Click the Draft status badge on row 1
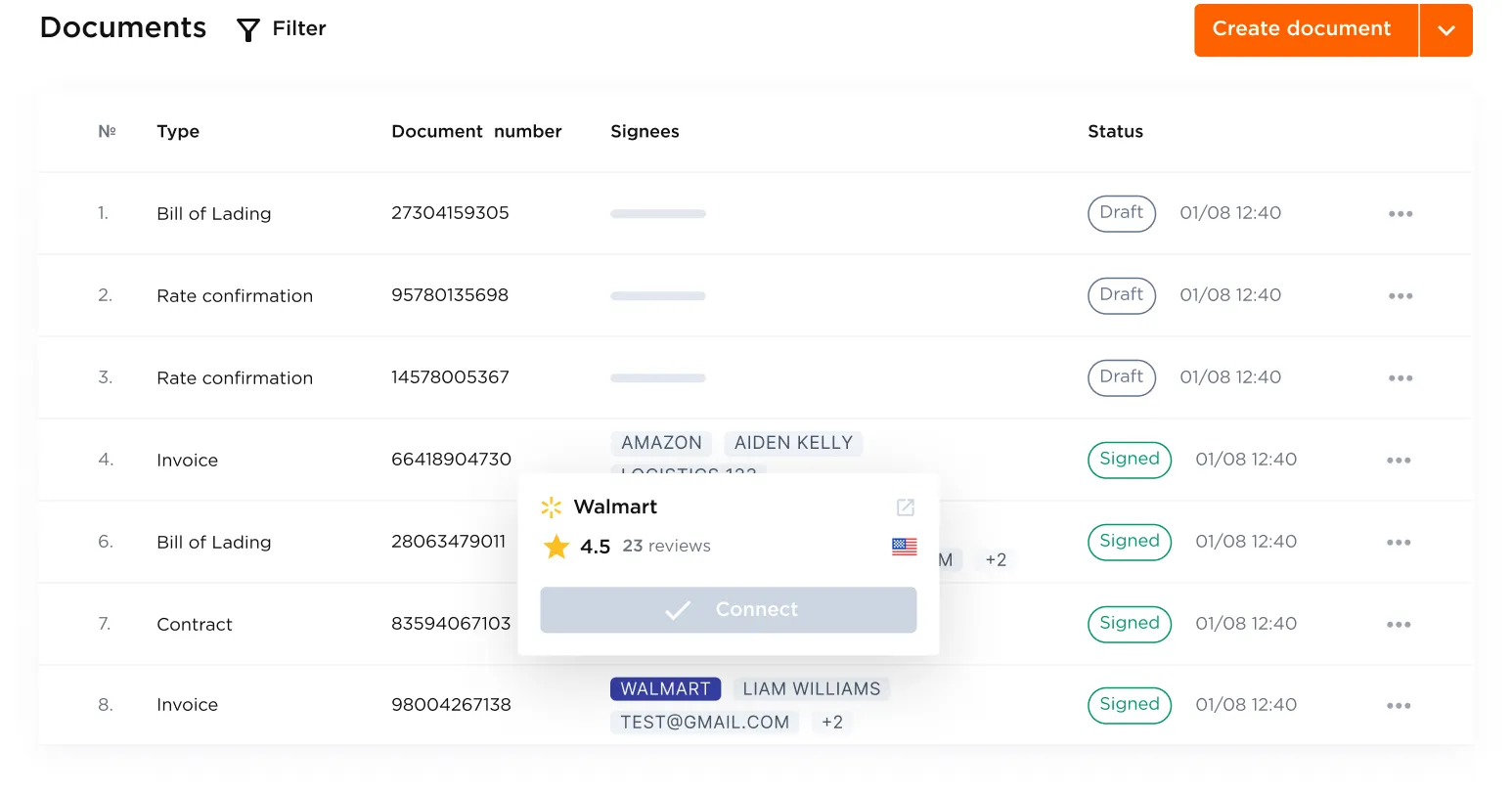 click(1121, 213)
